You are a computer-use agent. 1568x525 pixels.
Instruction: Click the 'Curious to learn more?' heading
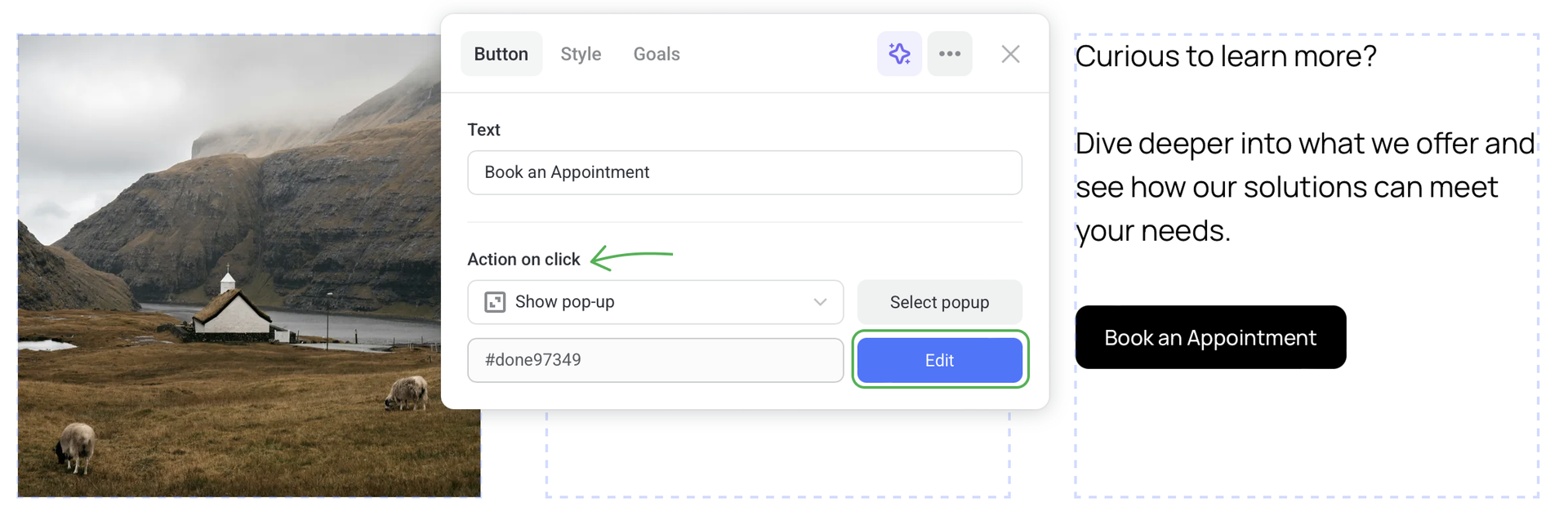(1225, 56)
